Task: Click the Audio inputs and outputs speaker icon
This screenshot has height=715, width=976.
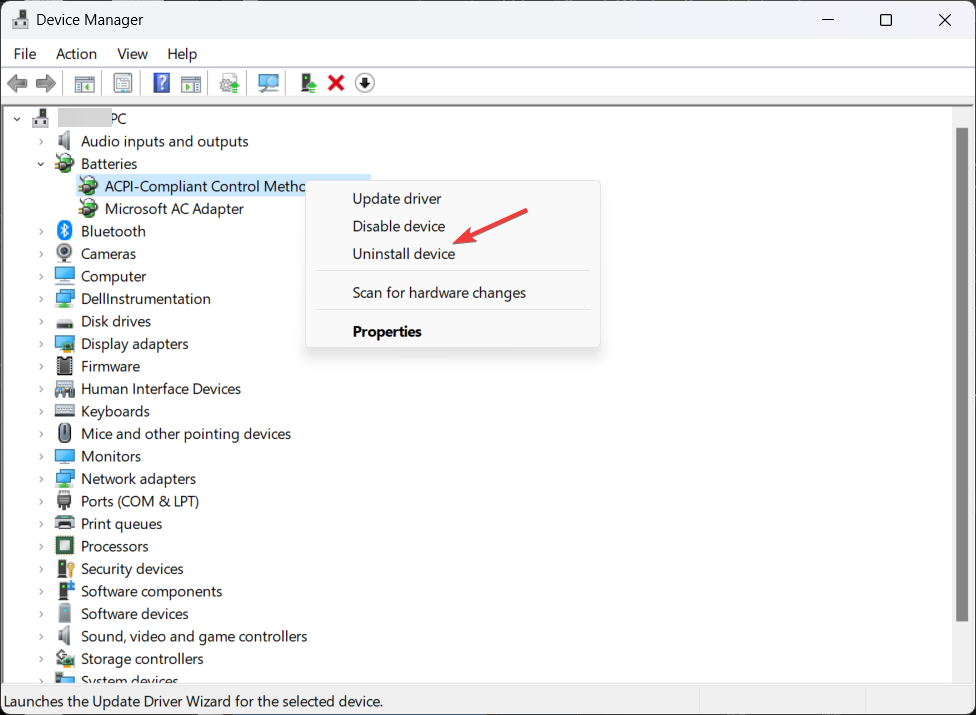Action: [64, 141]
